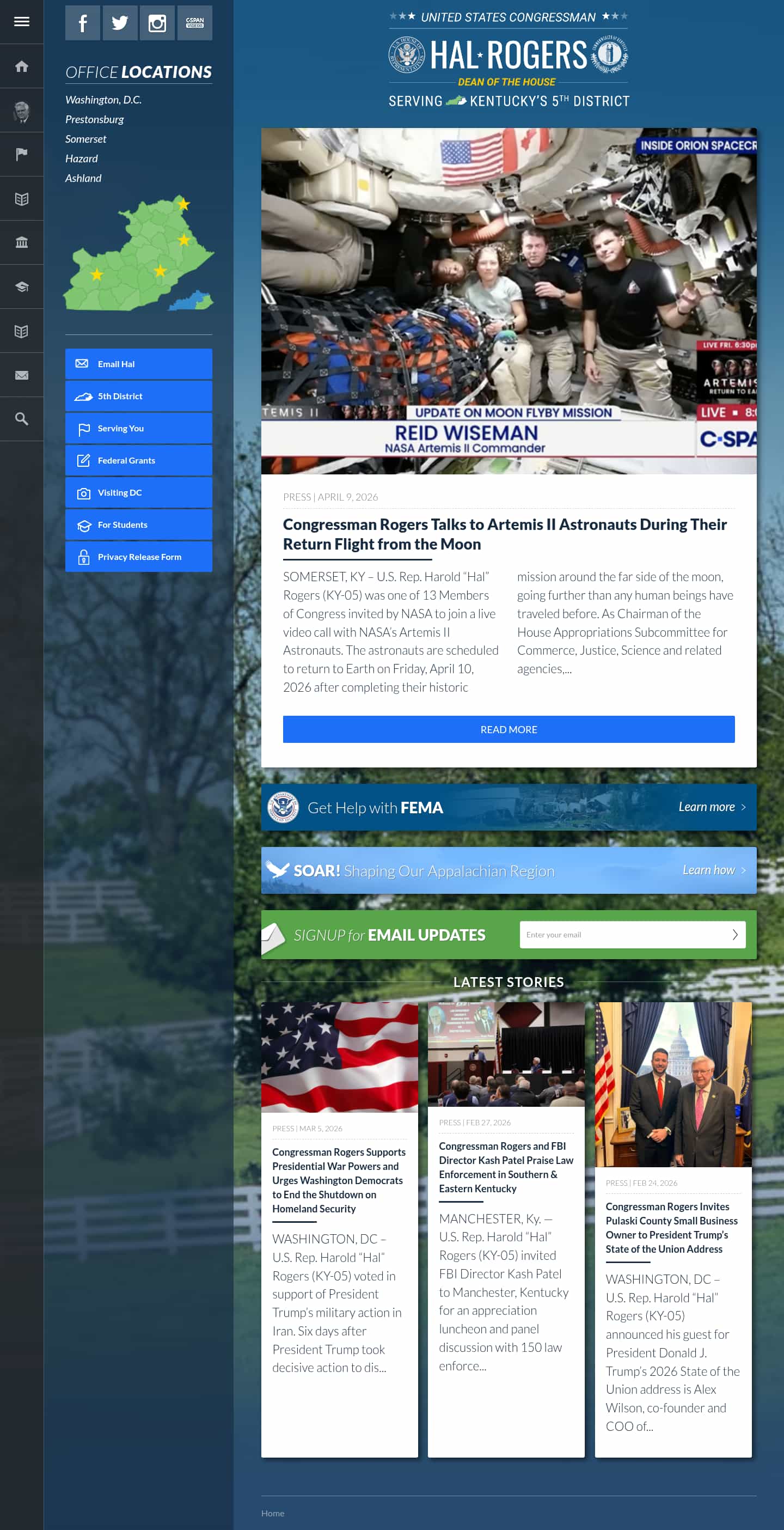Select the flag icon in sidebar
The image size is (784, 1530).
(21, 155)
